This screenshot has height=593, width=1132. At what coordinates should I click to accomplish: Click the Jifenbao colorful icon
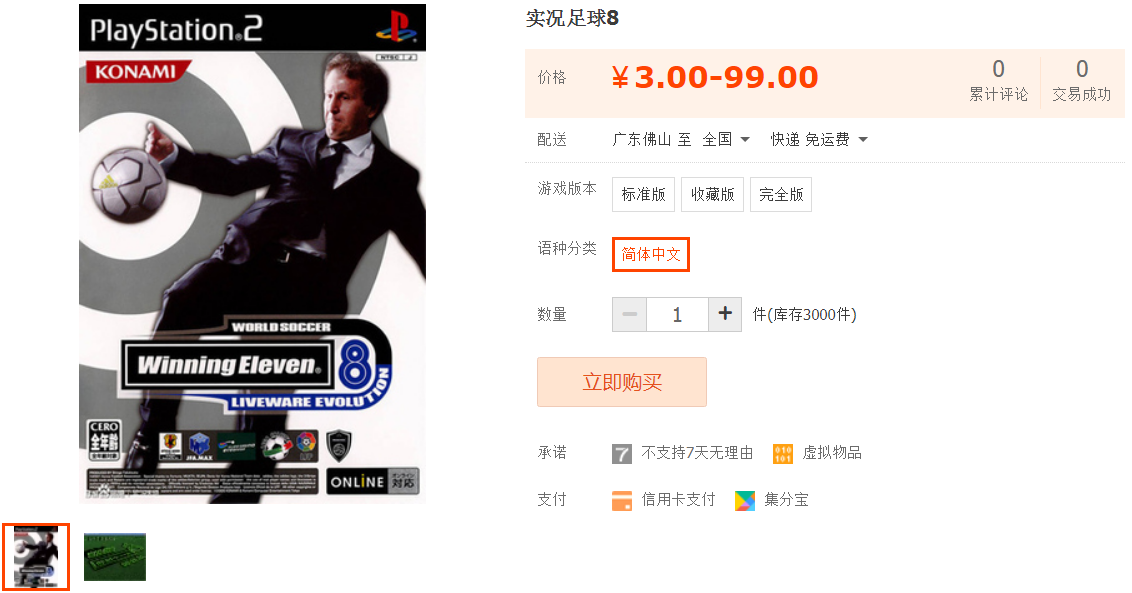[x=744, y=501]
